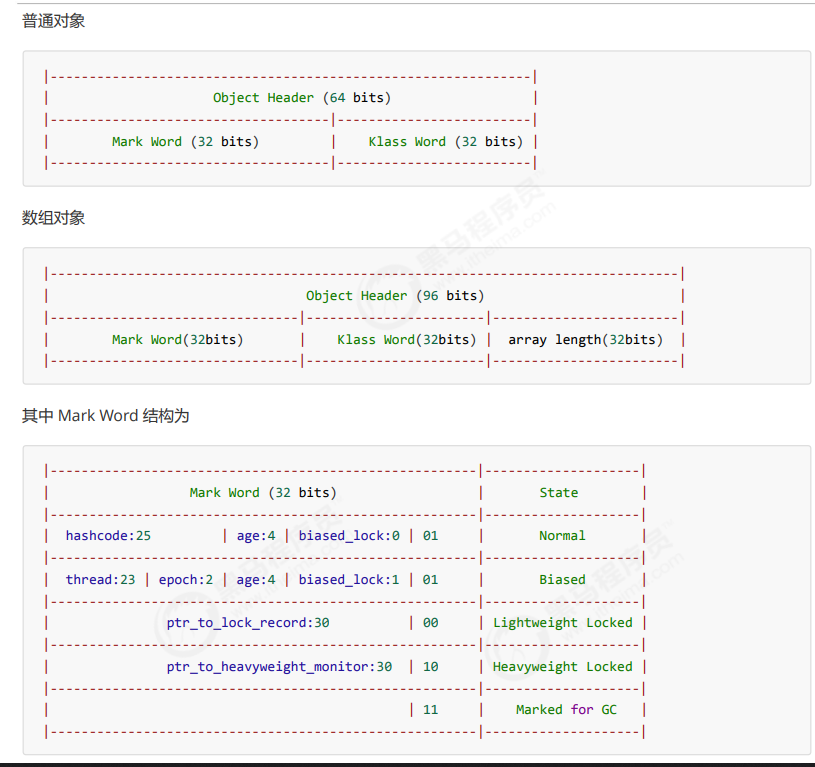This screenshot has width=815, height=767.
Task: Click the 数组对象 heading
Action: click(54, 218)
